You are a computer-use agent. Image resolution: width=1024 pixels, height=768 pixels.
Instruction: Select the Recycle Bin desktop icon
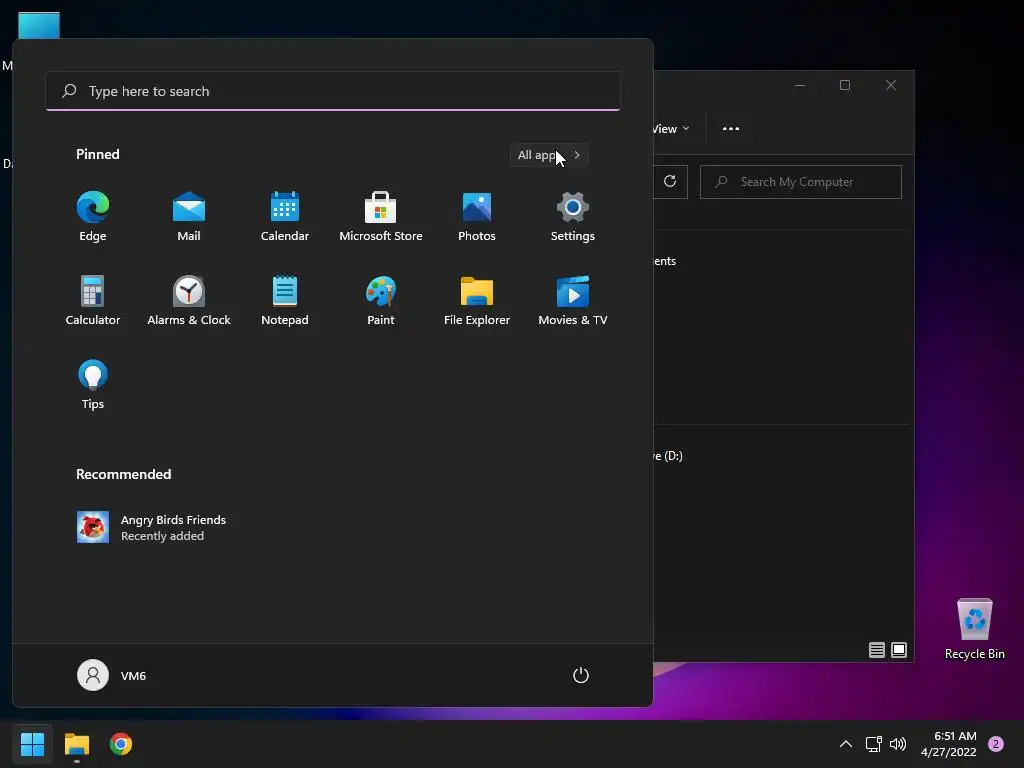coord(974,630)
